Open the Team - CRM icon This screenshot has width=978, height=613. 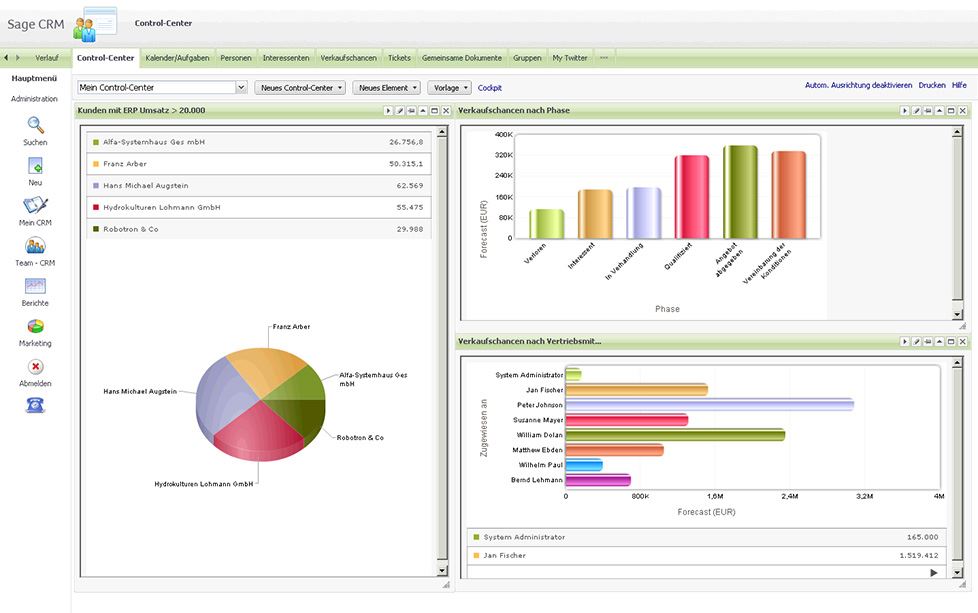pyautogui.click(x=35, y=246)
